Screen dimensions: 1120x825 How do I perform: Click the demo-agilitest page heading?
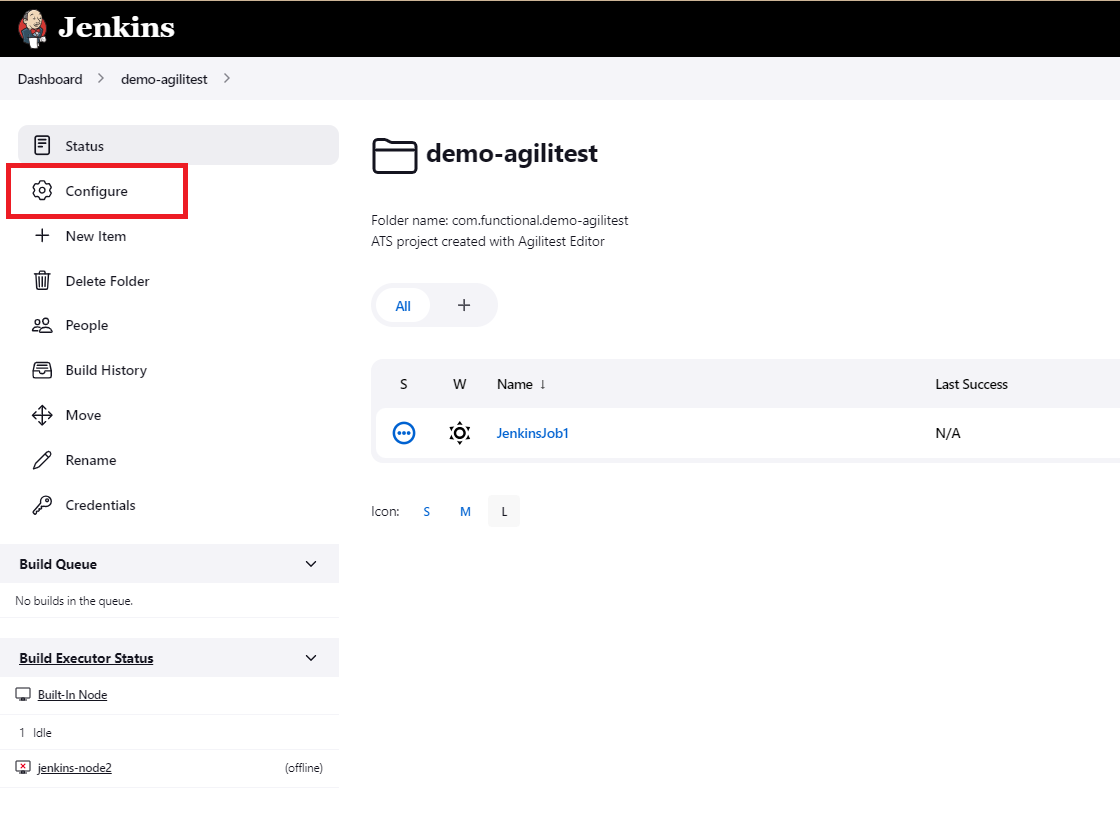click(512, 154)
